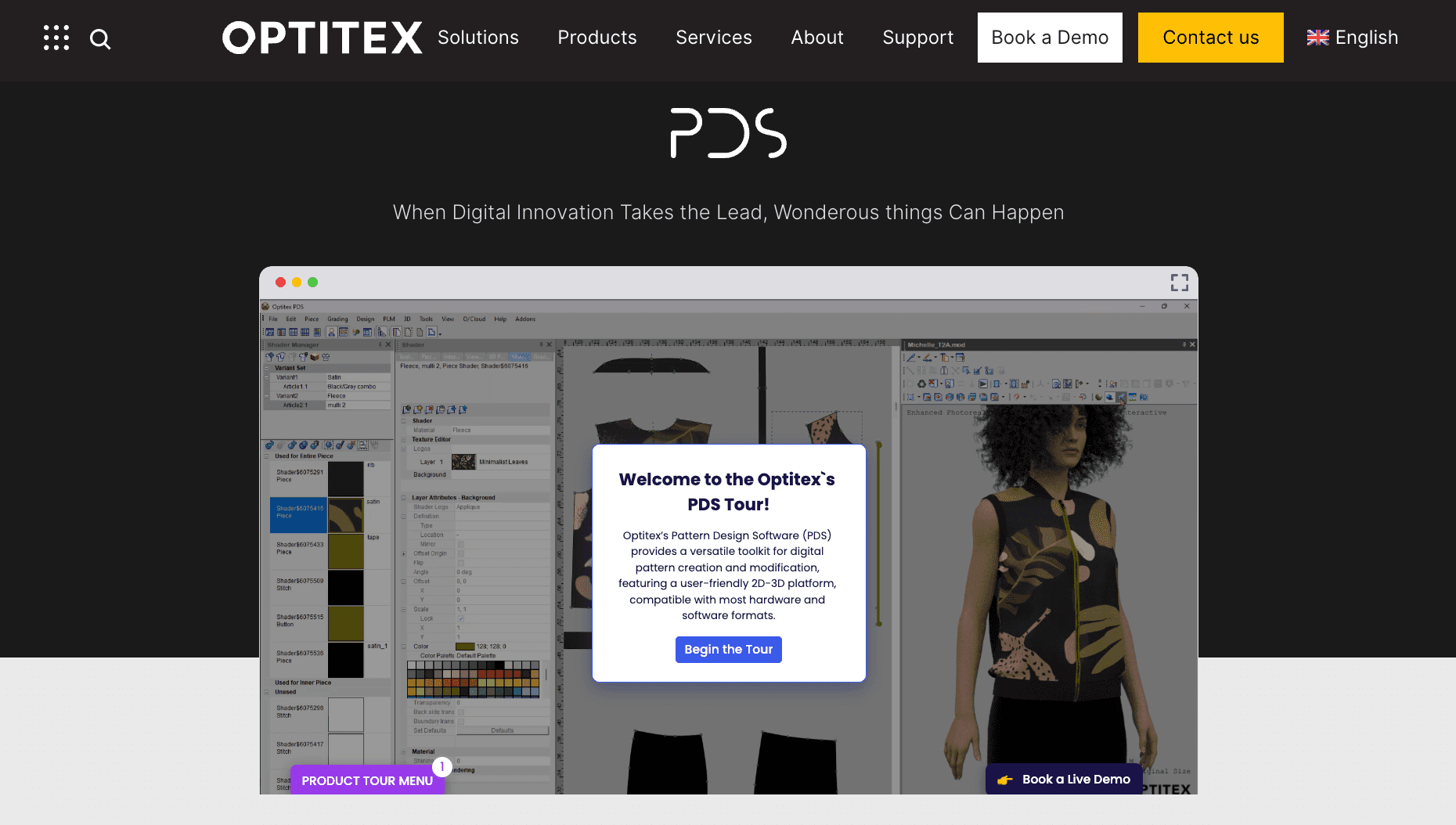Toggle the Flip checkbox

tap(460, 563)
